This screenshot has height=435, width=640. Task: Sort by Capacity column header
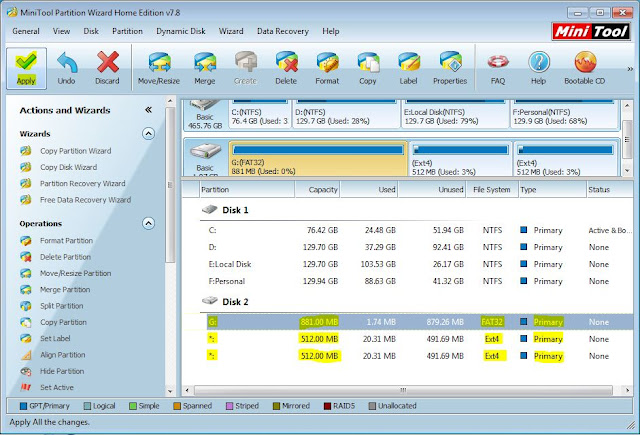(x=318, y=190)
